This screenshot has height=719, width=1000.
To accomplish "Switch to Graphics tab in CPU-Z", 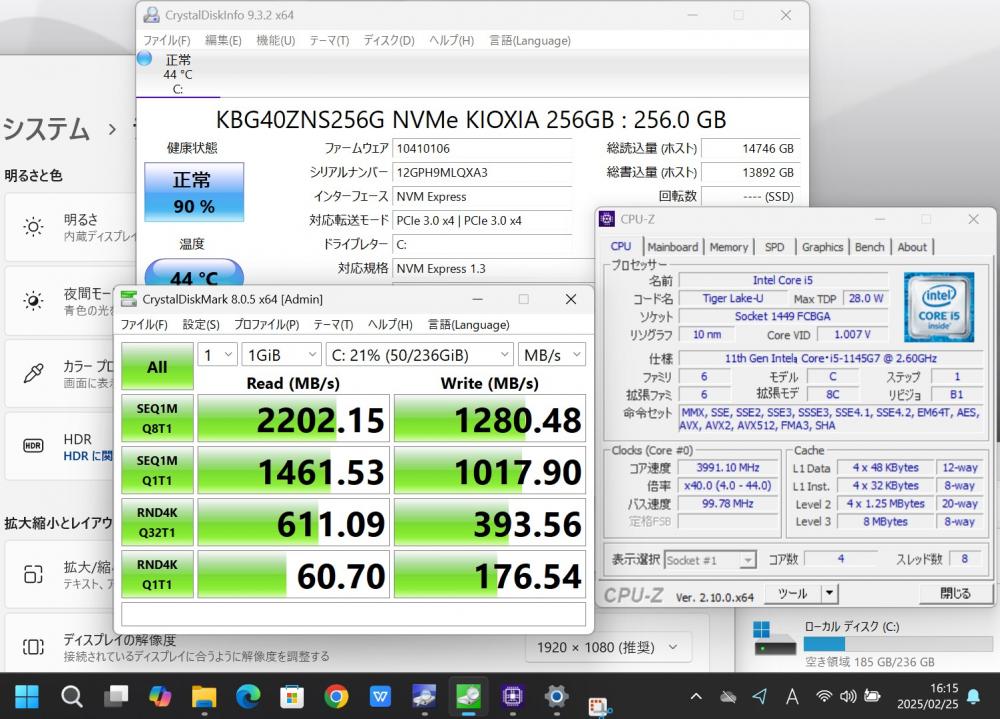I will coord(822,247).
